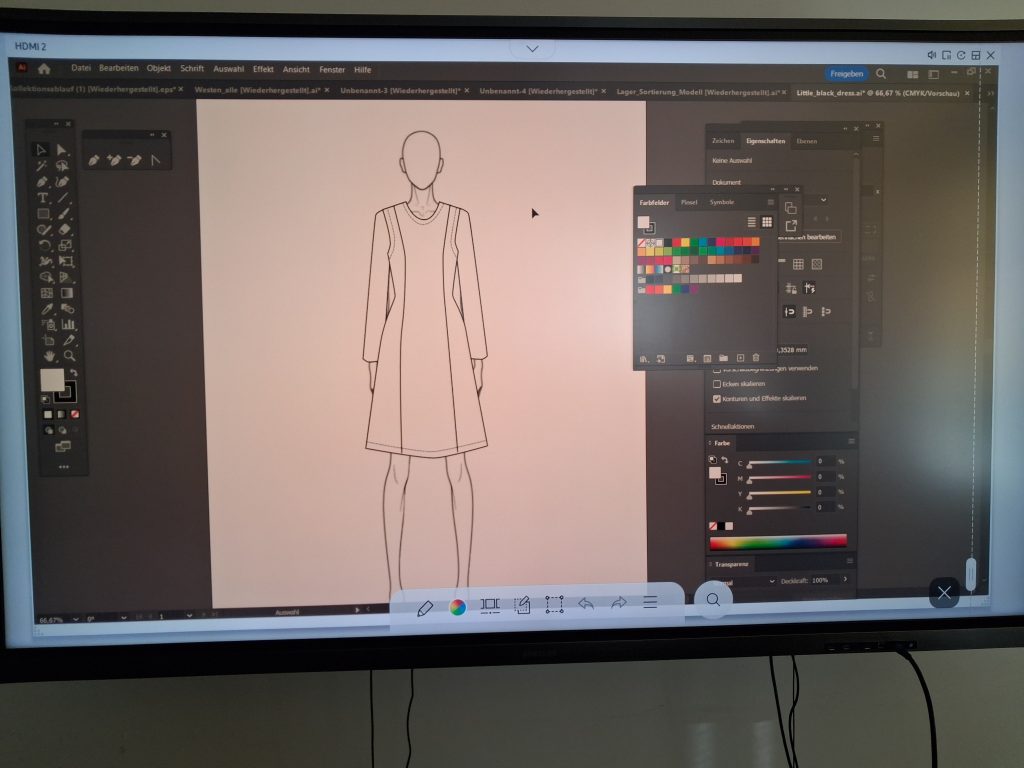Click the Freigeben button
The width and height of the screenshot is (1024, 768).
[x=846, y=74]
